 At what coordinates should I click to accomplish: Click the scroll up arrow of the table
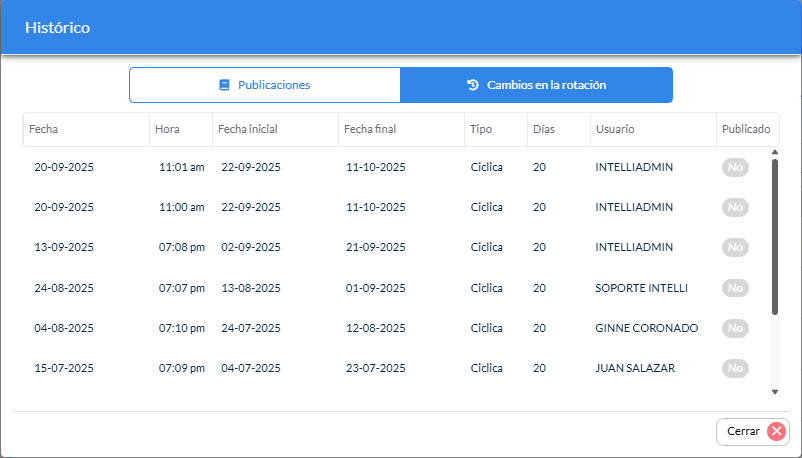[774, 152]
